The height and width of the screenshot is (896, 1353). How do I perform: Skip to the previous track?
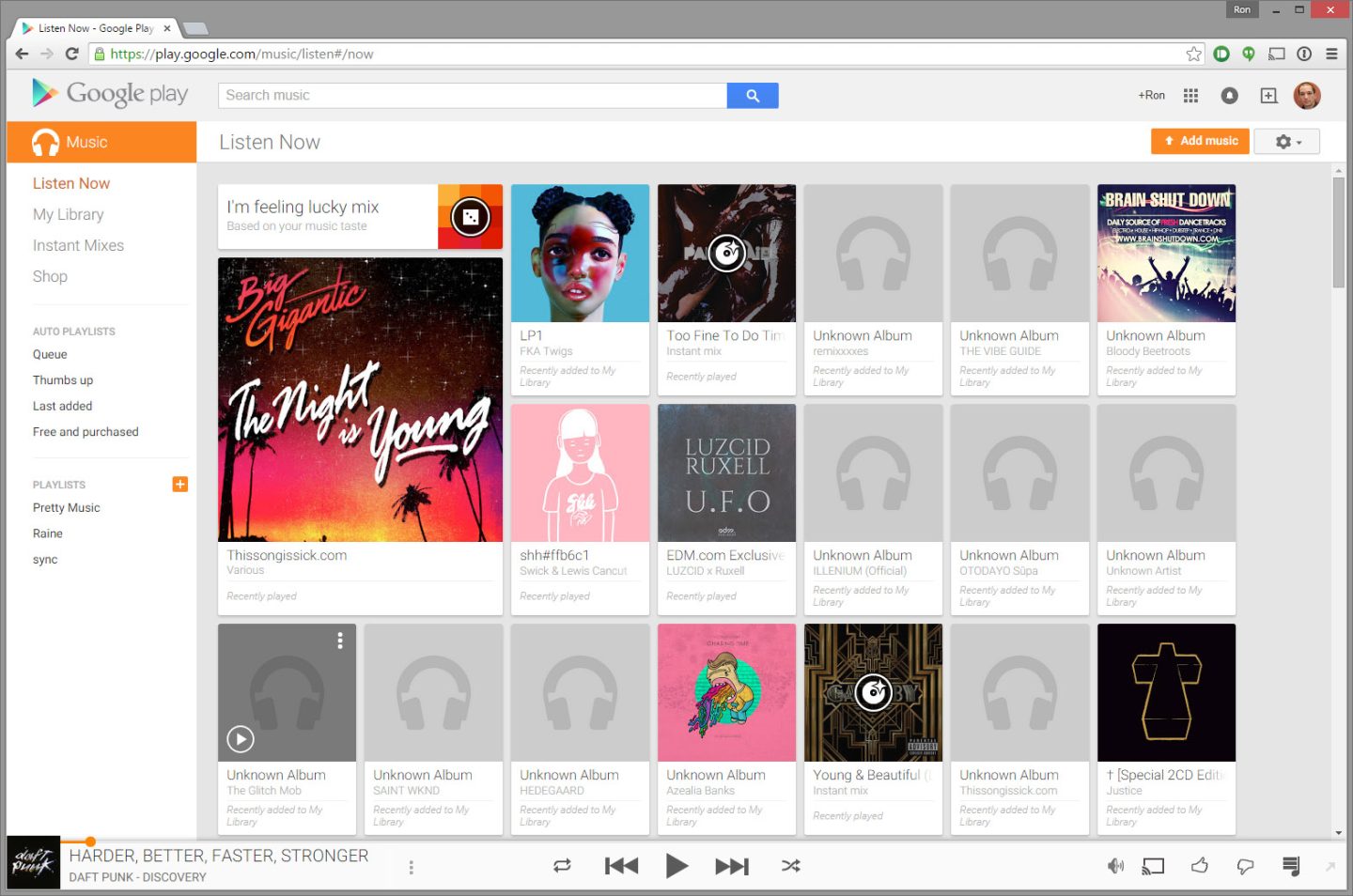[x=621, y=866]
